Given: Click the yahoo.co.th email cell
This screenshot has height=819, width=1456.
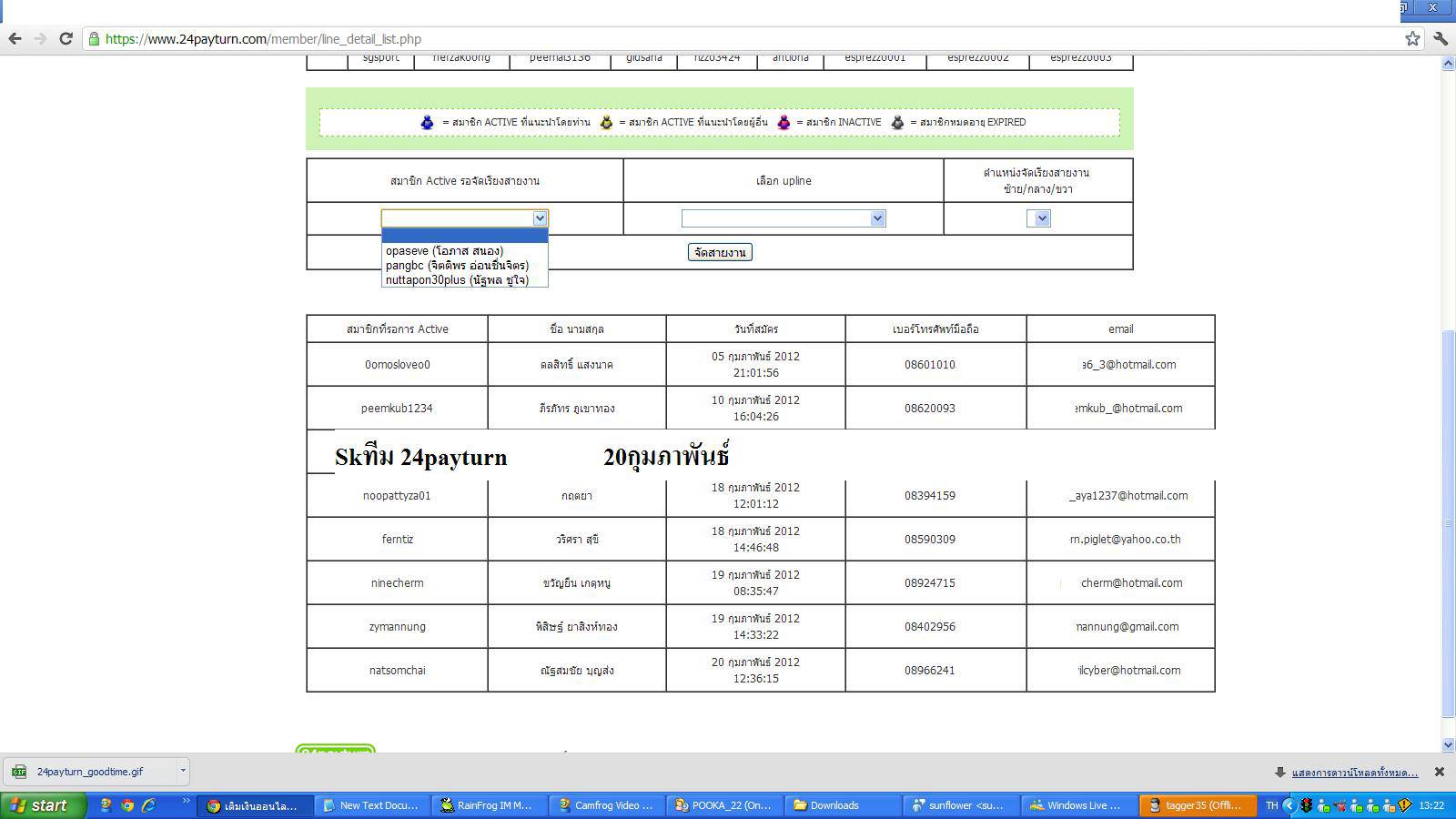Looking at the screenshot, I should pyautogui.click(x=1121, y=539).
